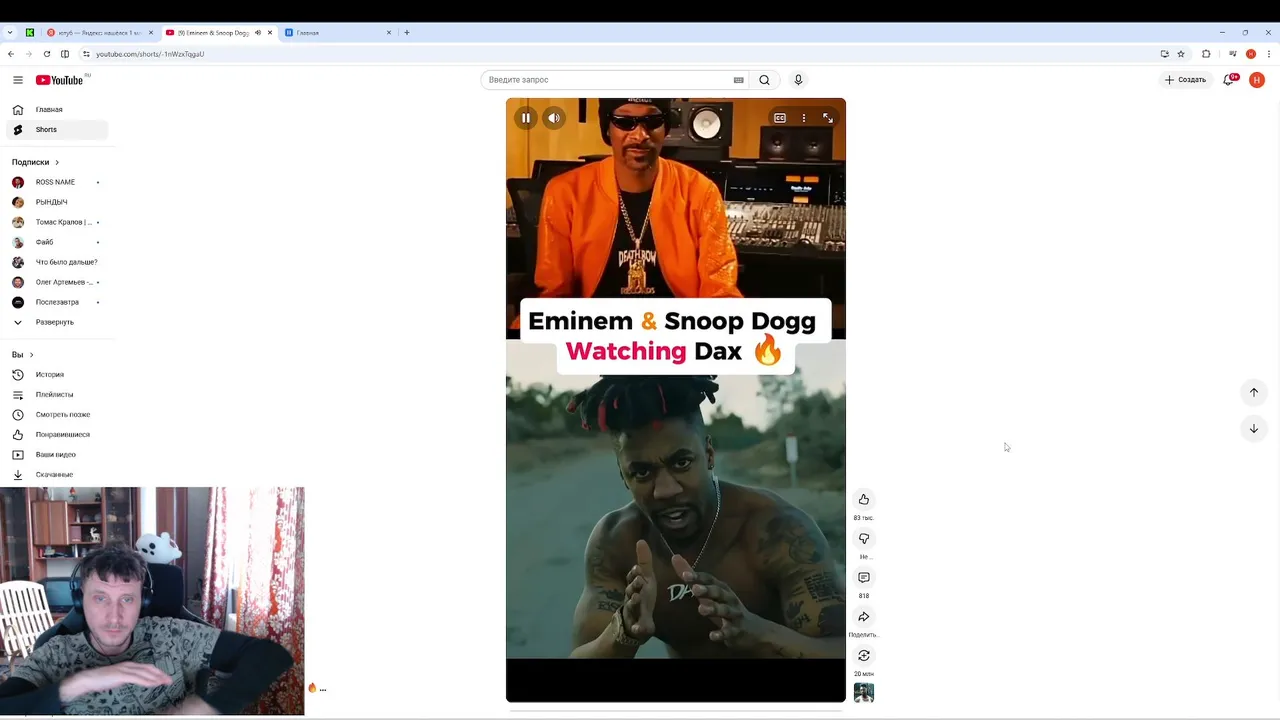The height and width of the screenshot is (720, 1280).
Task: Click the YouTube logo
Action: (x=60, y=80)
